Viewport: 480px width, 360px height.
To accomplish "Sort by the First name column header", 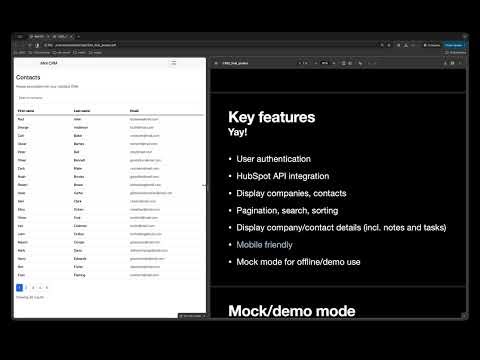I will (26, 111).
